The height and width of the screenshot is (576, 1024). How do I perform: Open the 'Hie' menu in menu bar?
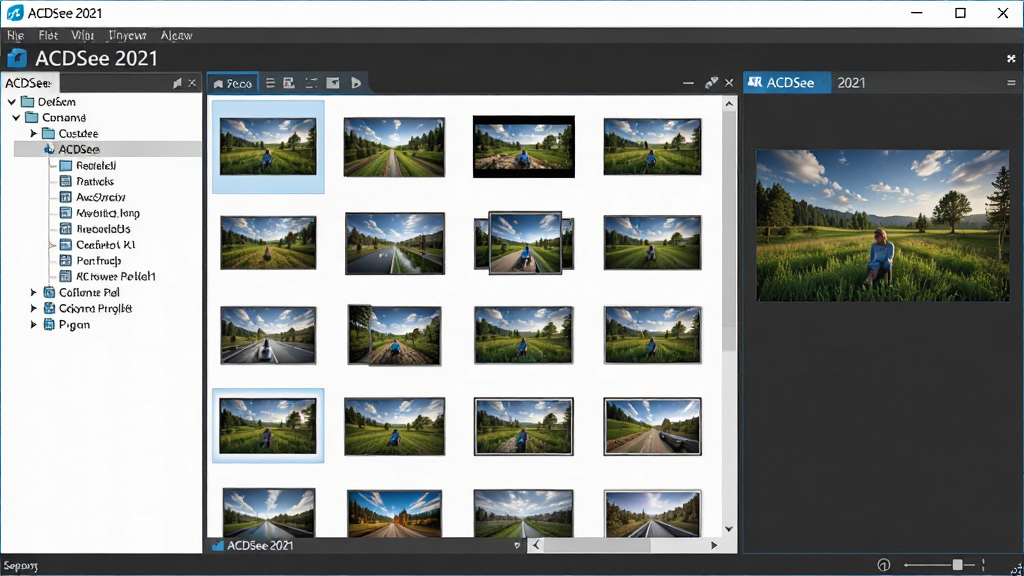point(16,35)
